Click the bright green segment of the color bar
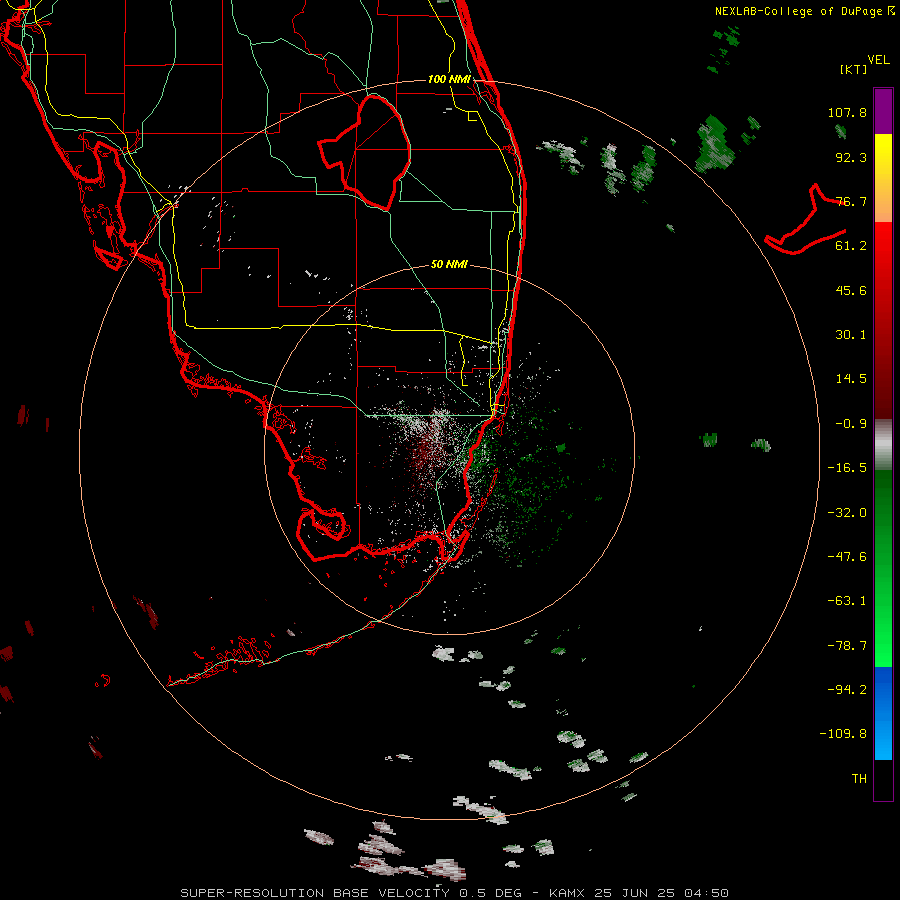 coord(883,637)
